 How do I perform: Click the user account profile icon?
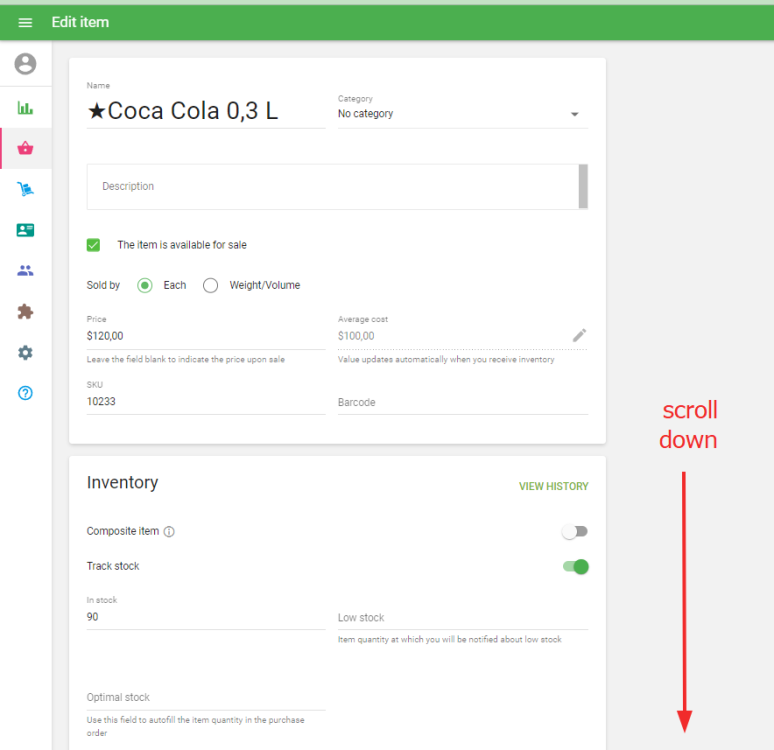[x=25, y=64]
